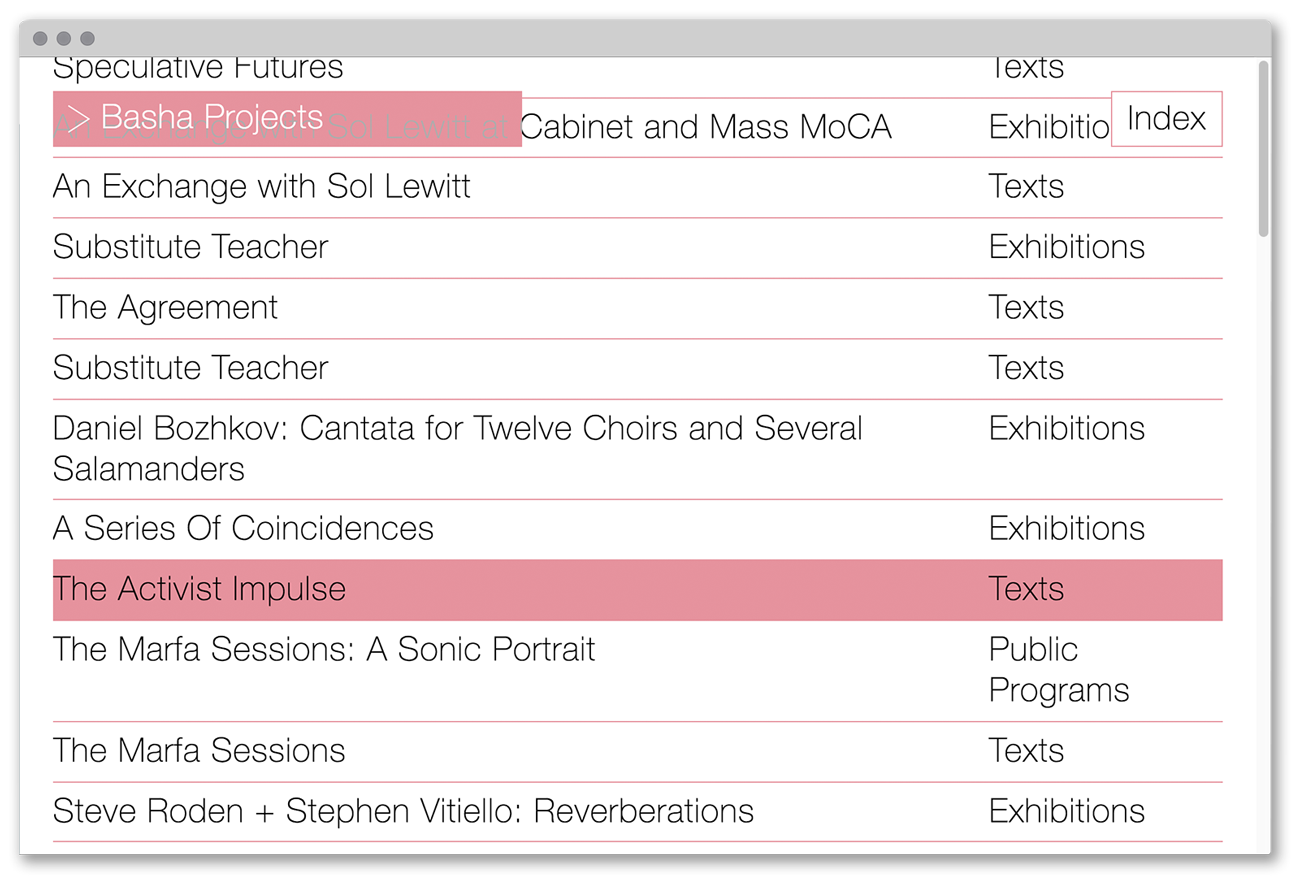The height and width of the screenshot is (880, 1300).
Task: Open the Basha Projects header link
Action: tap(212, 118)
